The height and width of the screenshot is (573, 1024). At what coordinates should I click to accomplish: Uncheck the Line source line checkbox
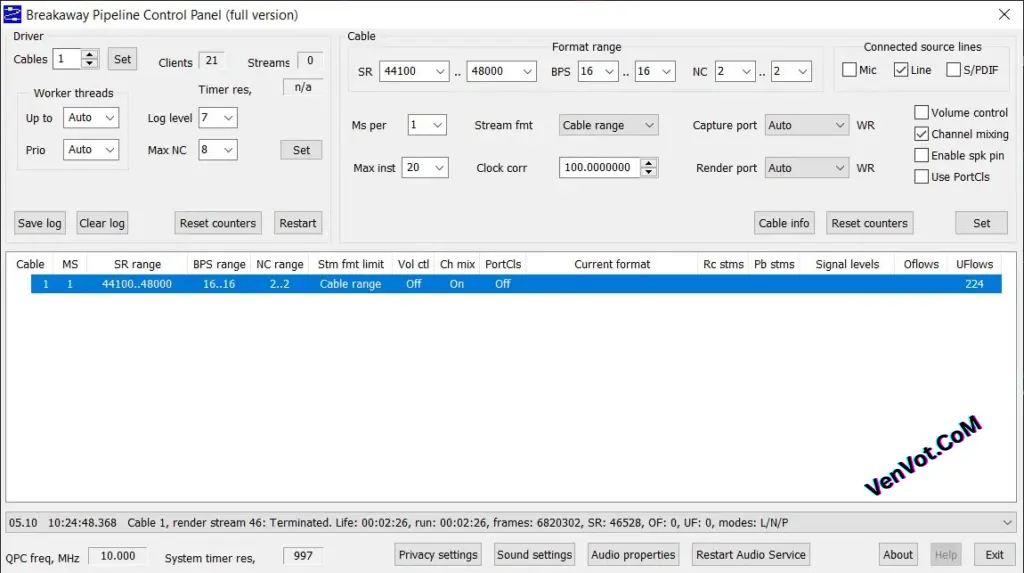[901, 70]
